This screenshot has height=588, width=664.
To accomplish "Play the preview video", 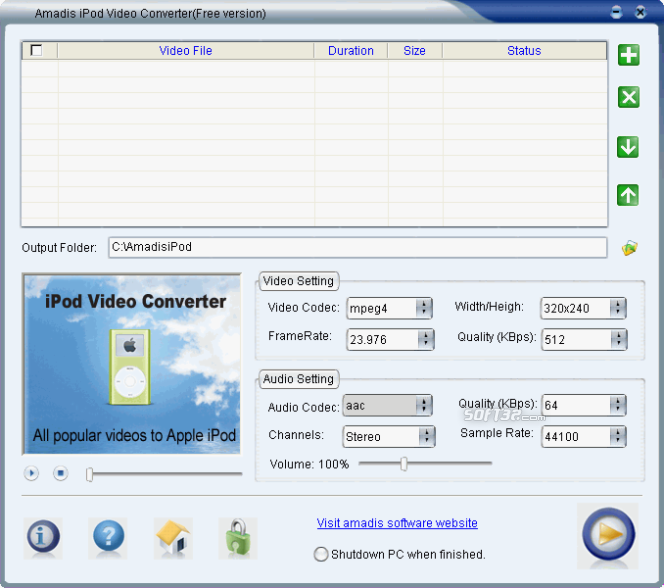I will (x=31, y=473).
